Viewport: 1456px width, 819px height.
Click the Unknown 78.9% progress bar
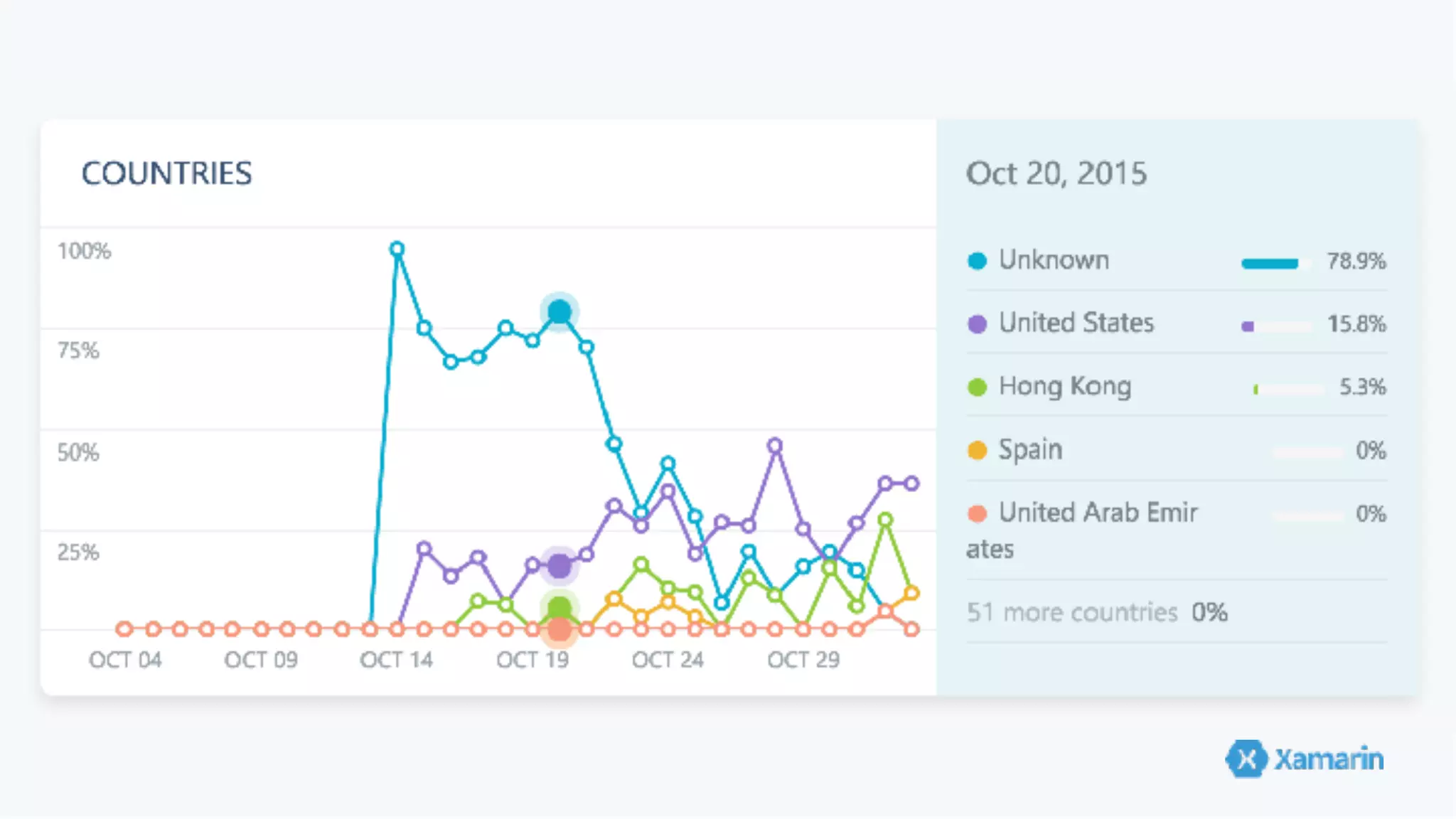pos(1271,264)
